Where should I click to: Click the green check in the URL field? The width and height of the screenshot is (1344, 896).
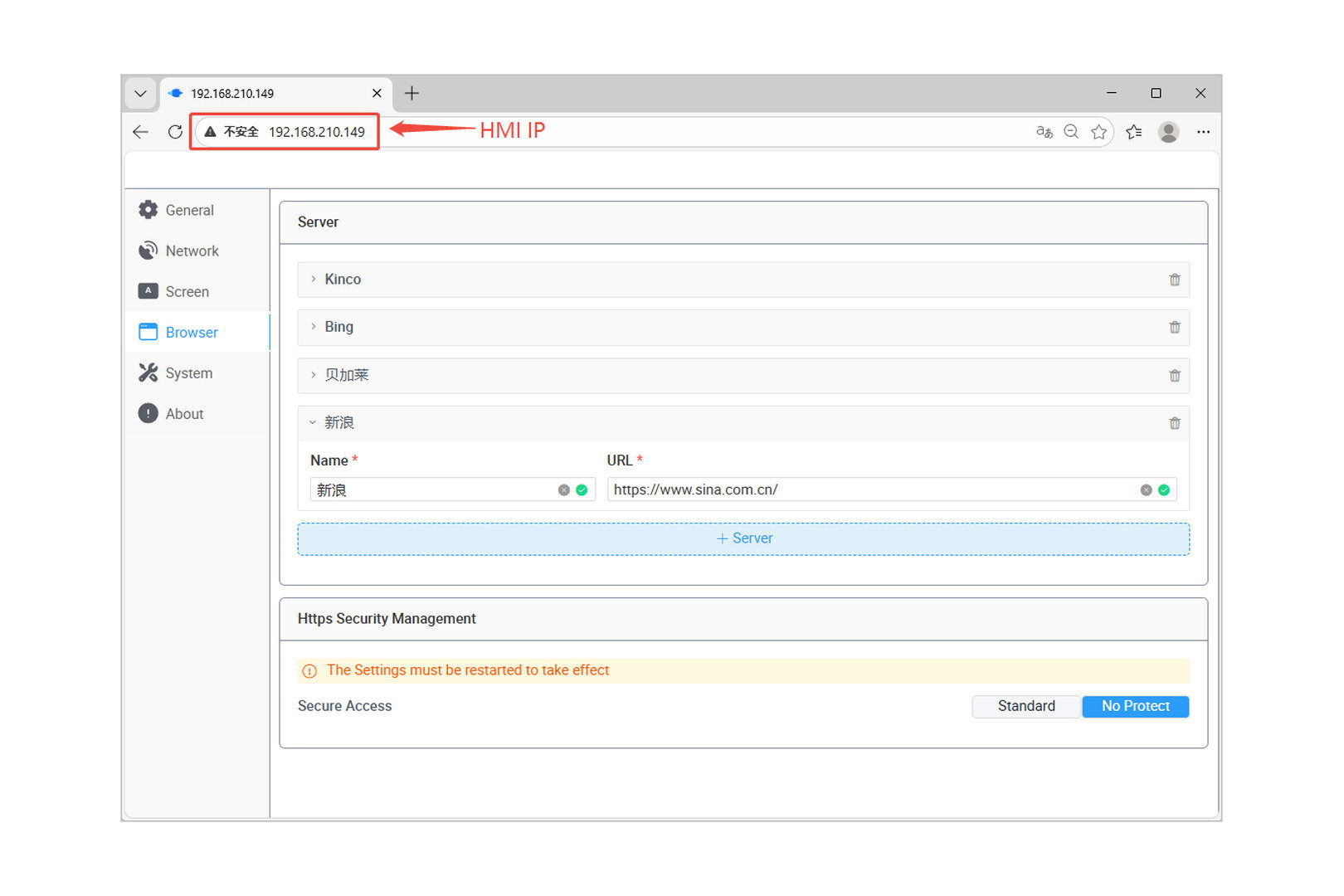click(1164, 490)
